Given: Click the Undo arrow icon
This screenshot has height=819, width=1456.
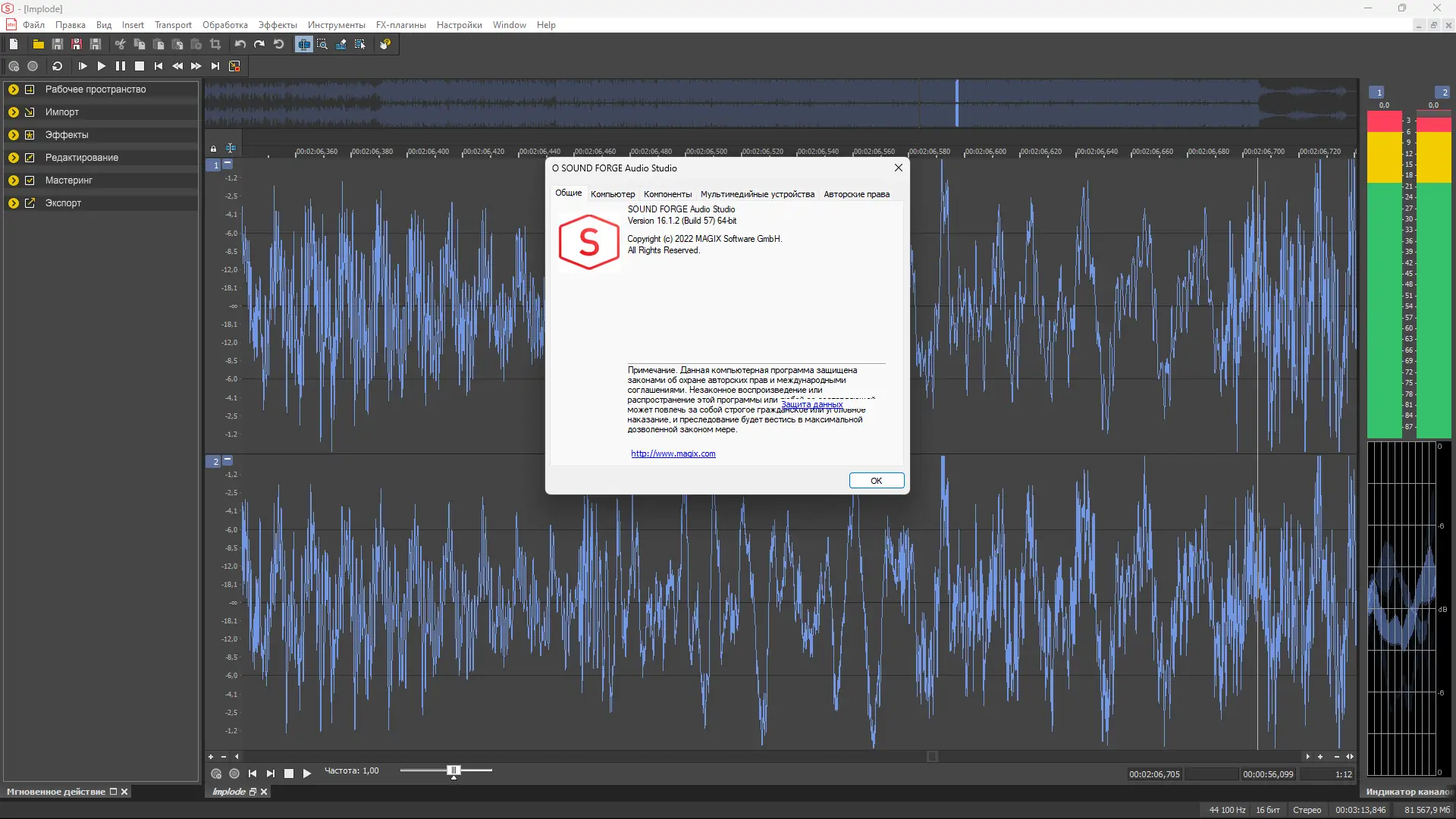Looking at the screenshot, I should click(240, 45).
